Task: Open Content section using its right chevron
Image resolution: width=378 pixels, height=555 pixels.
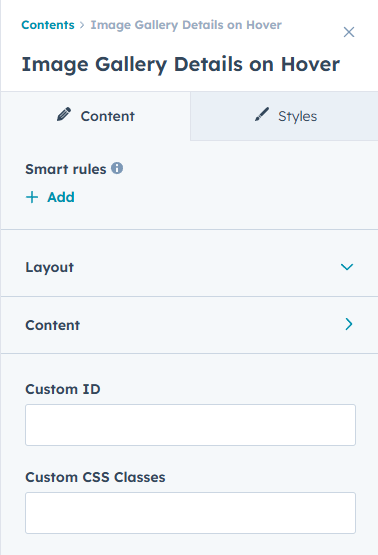Action: point(349,324)
